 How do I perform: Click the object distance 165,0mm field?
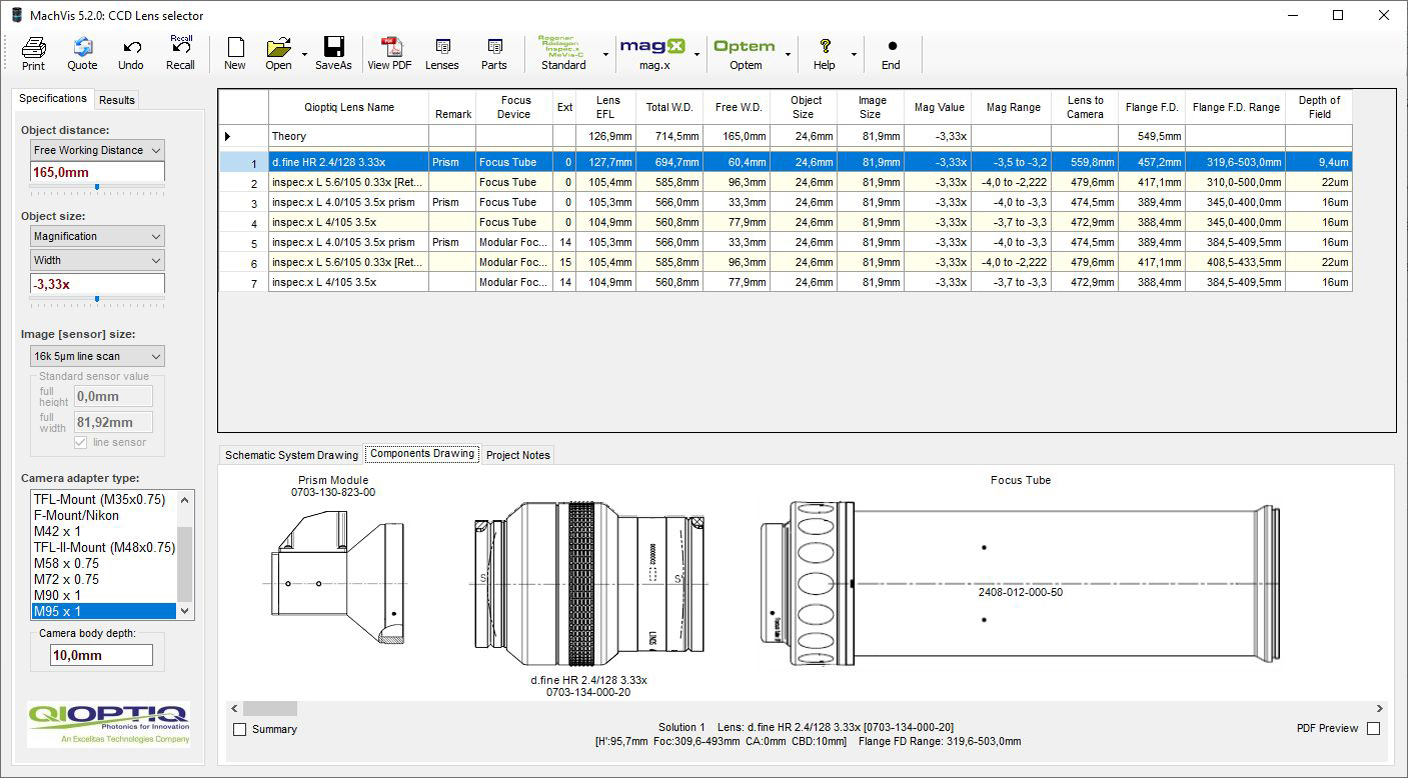[97, 172]
